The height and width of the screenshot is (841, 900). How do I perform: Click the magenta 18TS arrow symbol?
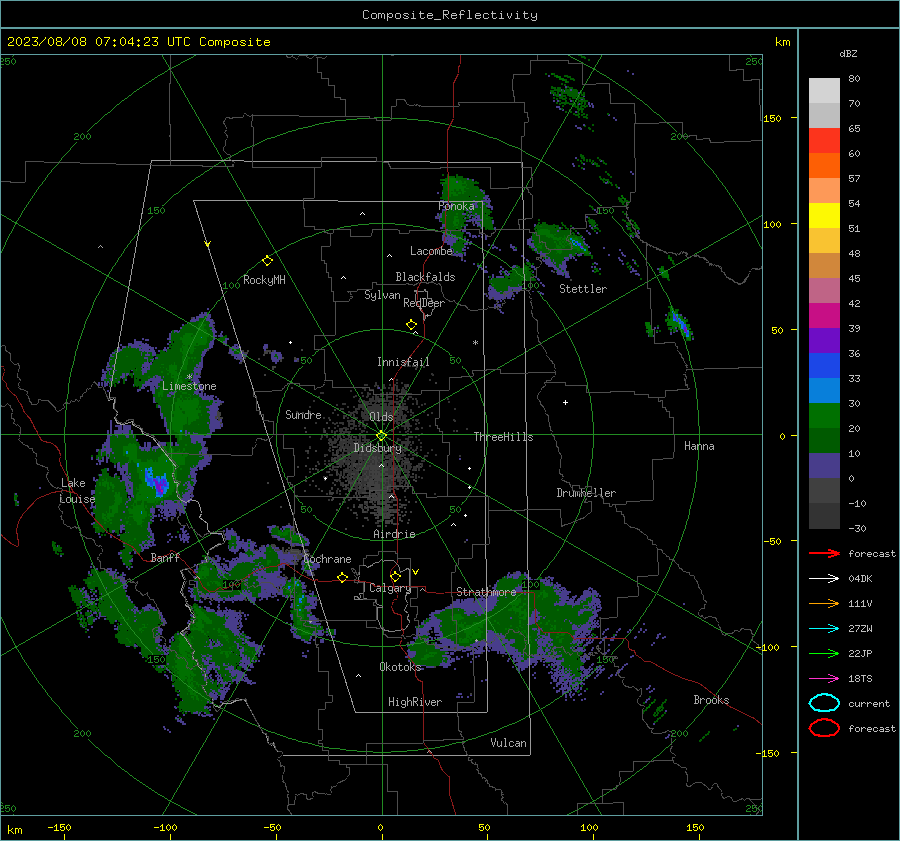click(824, 679)
